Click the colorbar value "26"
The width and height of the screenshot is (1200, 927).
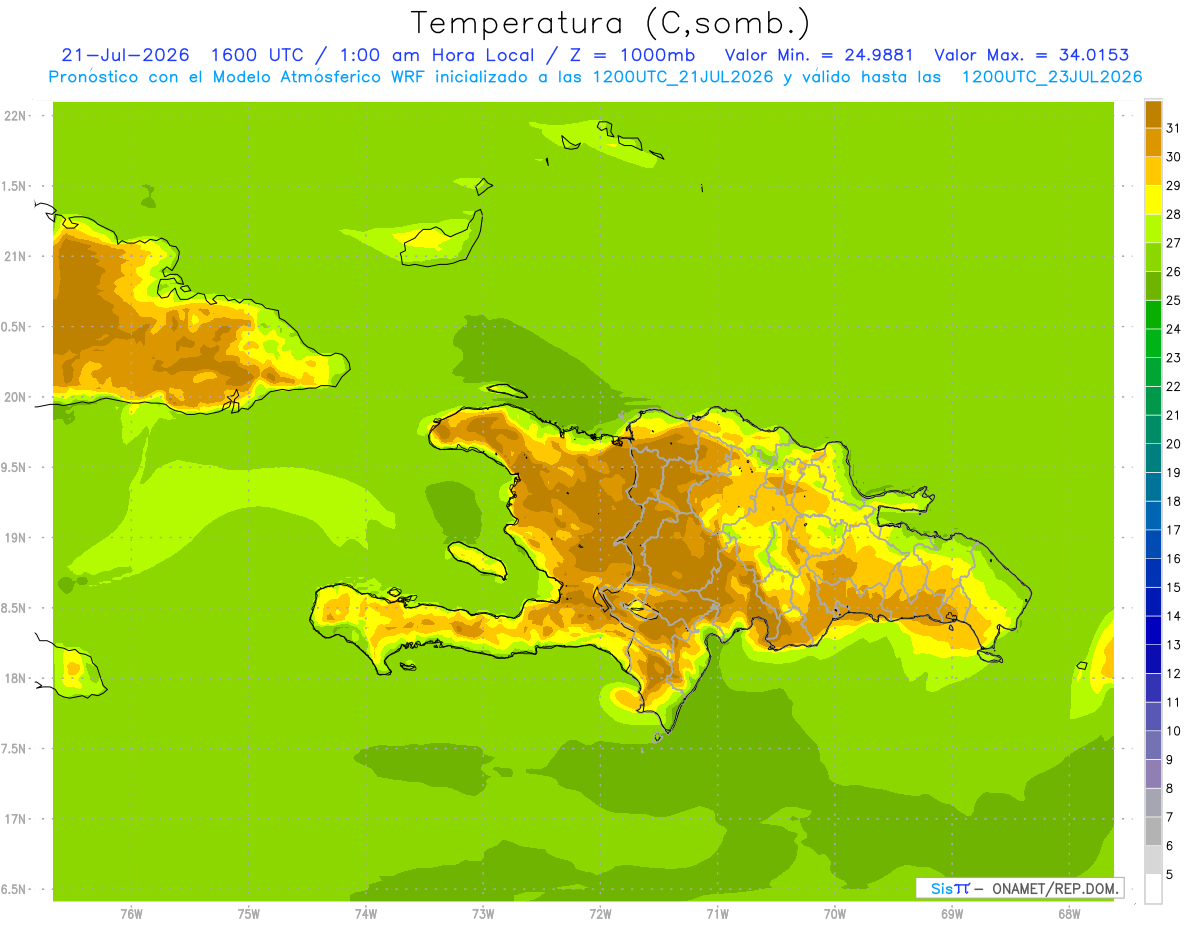pyautogui.click(x=1173, y=271)
